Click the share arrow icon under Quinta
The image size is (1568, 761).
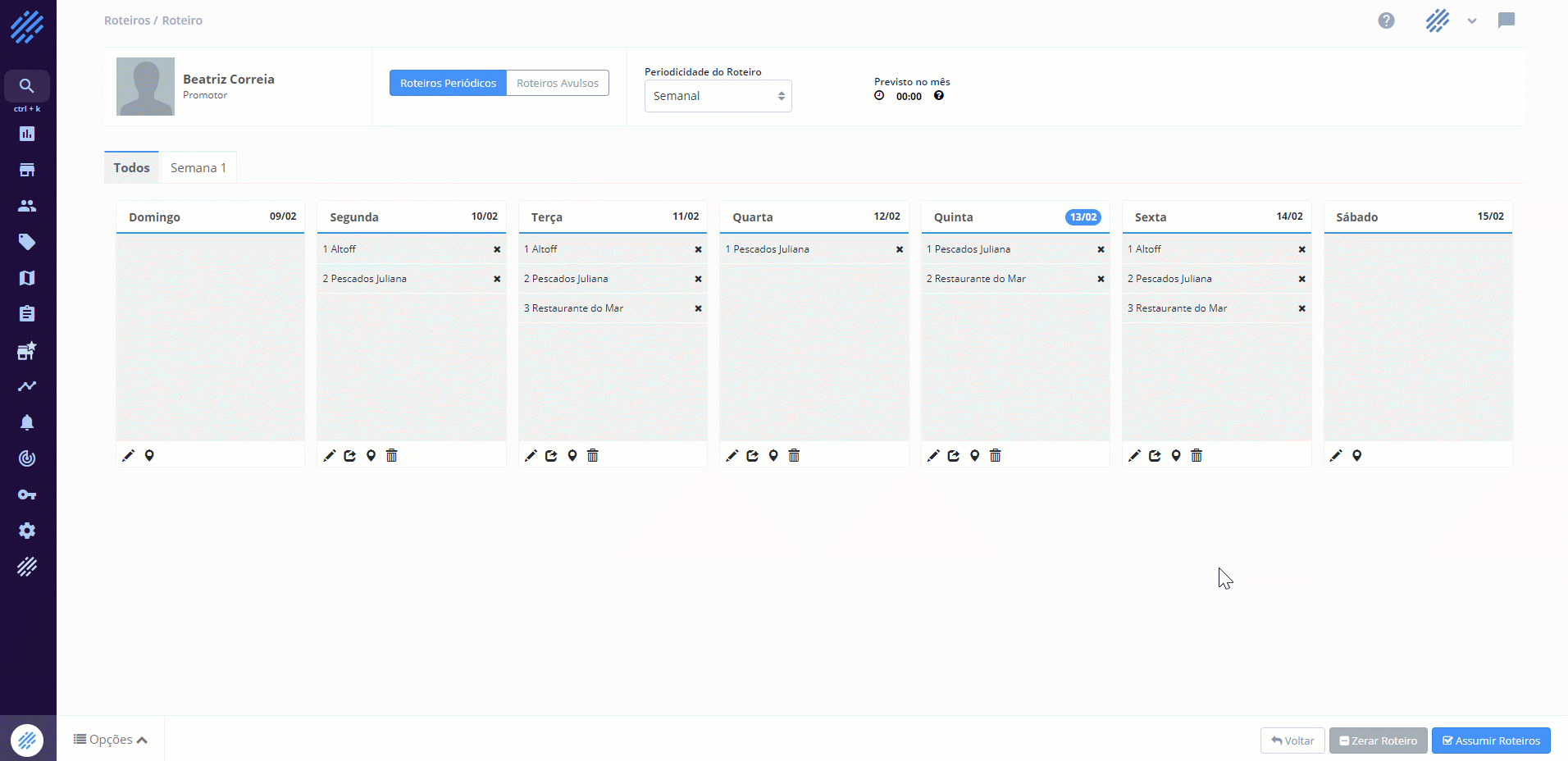954,456
